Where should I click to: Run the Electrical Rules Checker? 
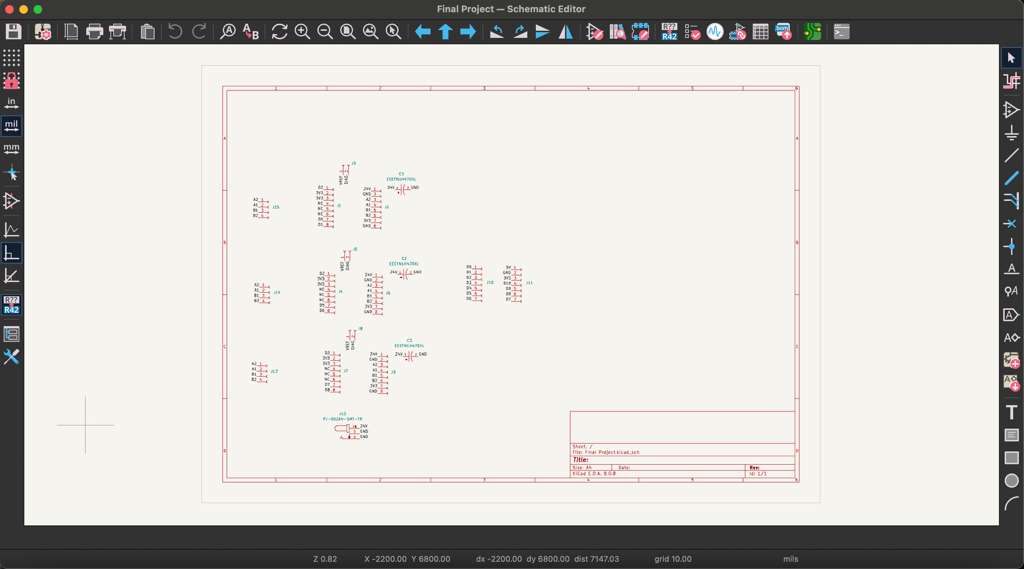point(692,31)
